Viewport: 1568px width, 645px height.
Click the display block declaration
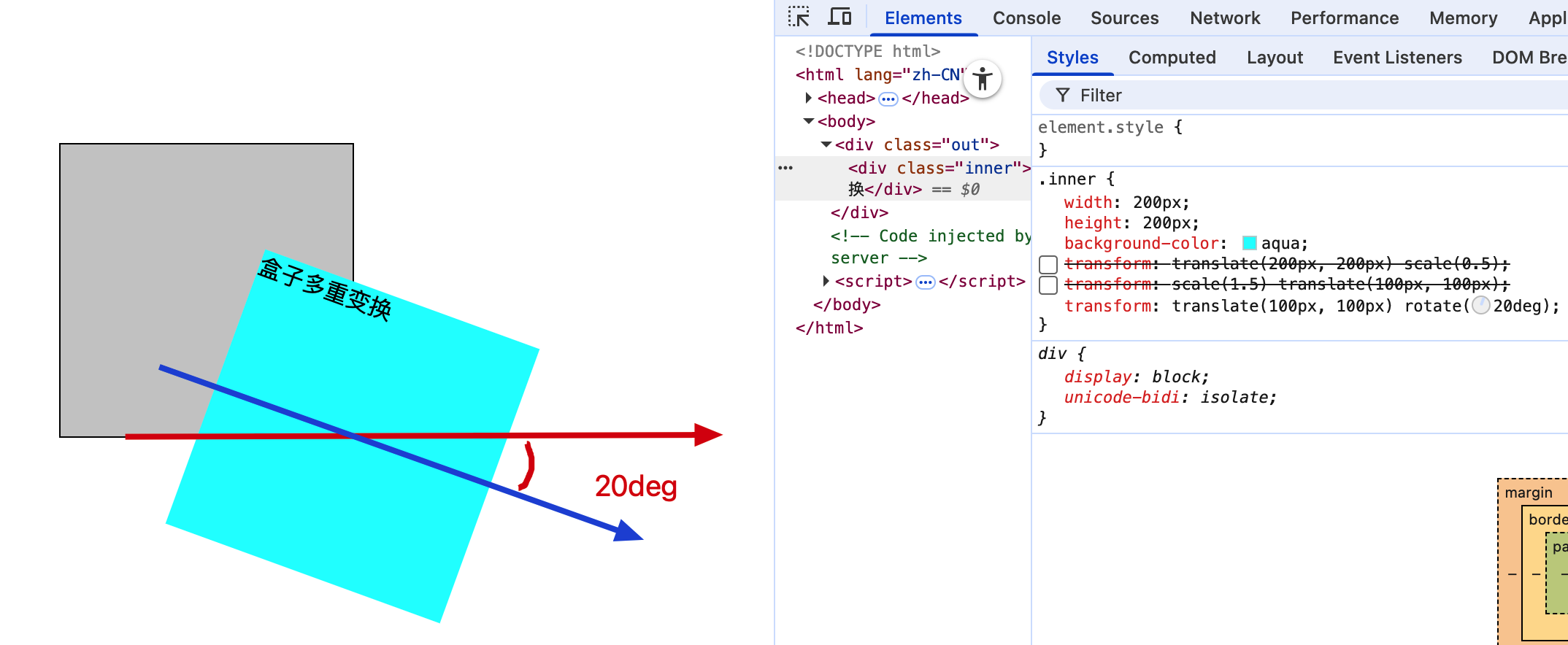(1137, 376)
